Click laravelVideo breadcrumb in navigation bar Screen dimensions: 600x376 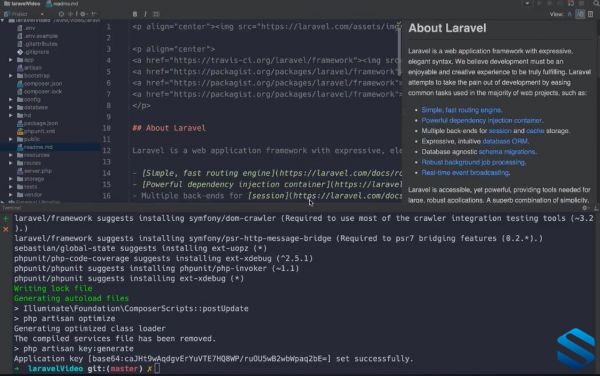point(21,3)
